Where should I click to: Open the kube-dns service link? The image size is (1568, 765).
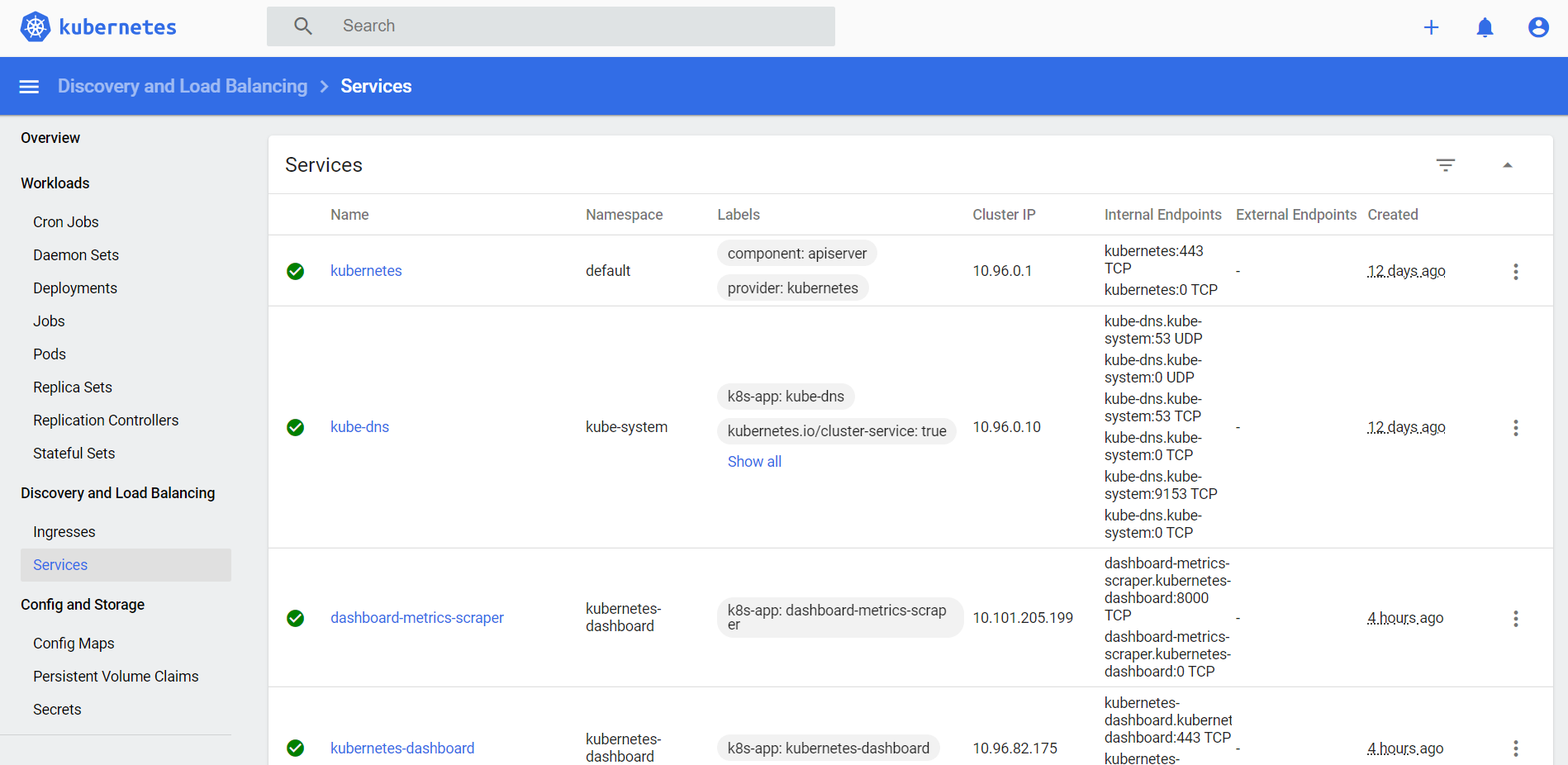coord(359,427)
